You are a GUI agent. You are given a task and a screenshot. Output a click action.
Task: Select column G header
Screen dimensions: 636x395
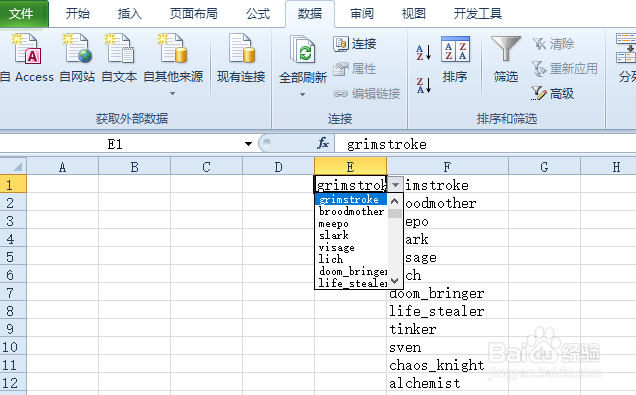544,167
